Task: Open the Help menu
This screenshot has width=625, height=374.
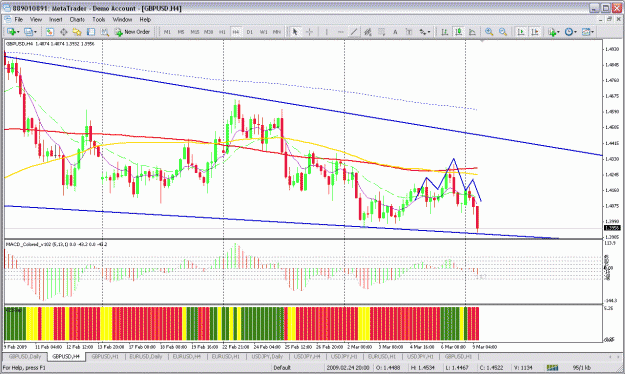Action: pyautogui.click(x=145, y=19)
